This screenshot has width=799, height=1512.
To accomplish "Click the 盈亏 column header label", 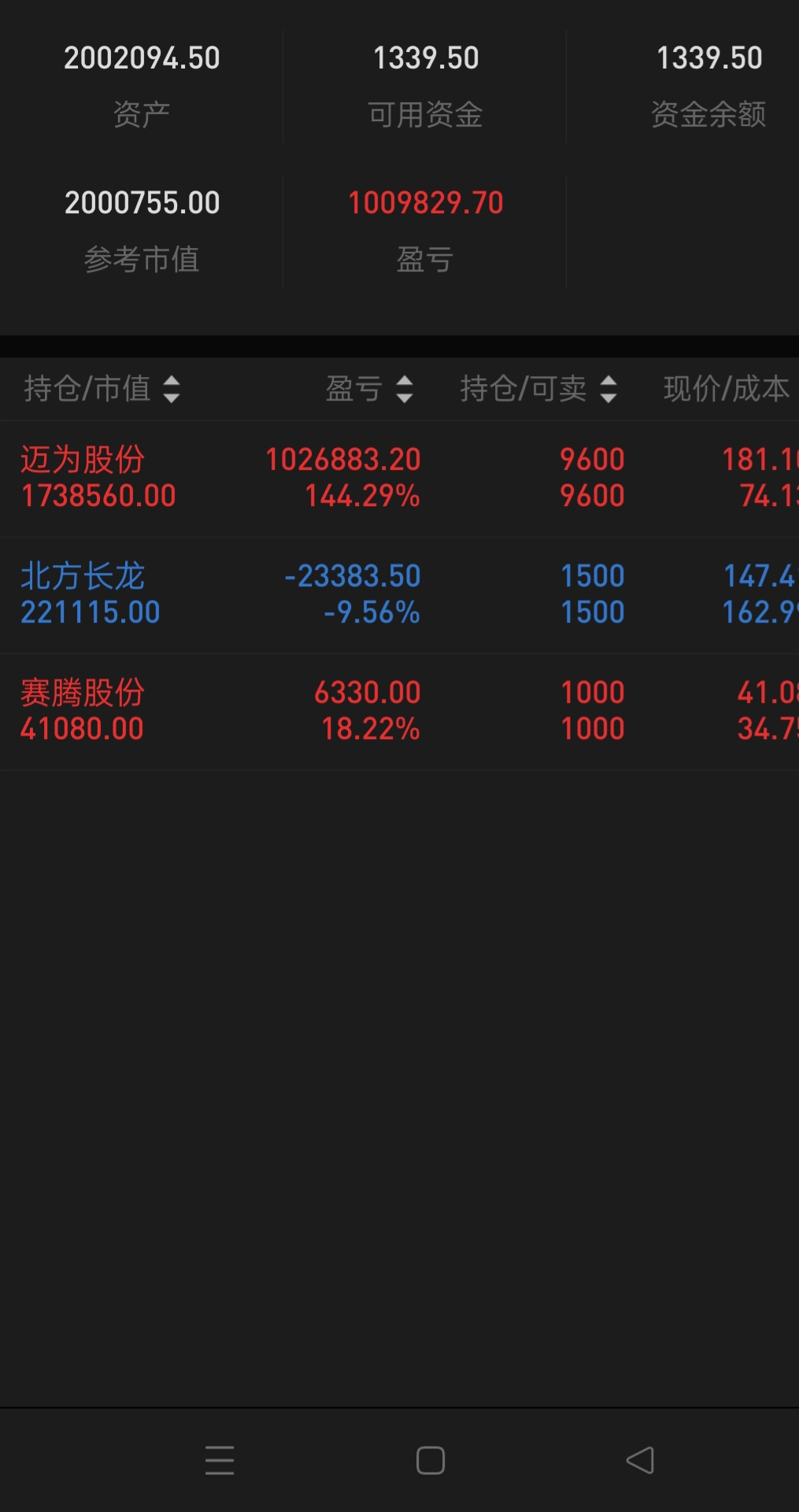I will pos(353,389).
